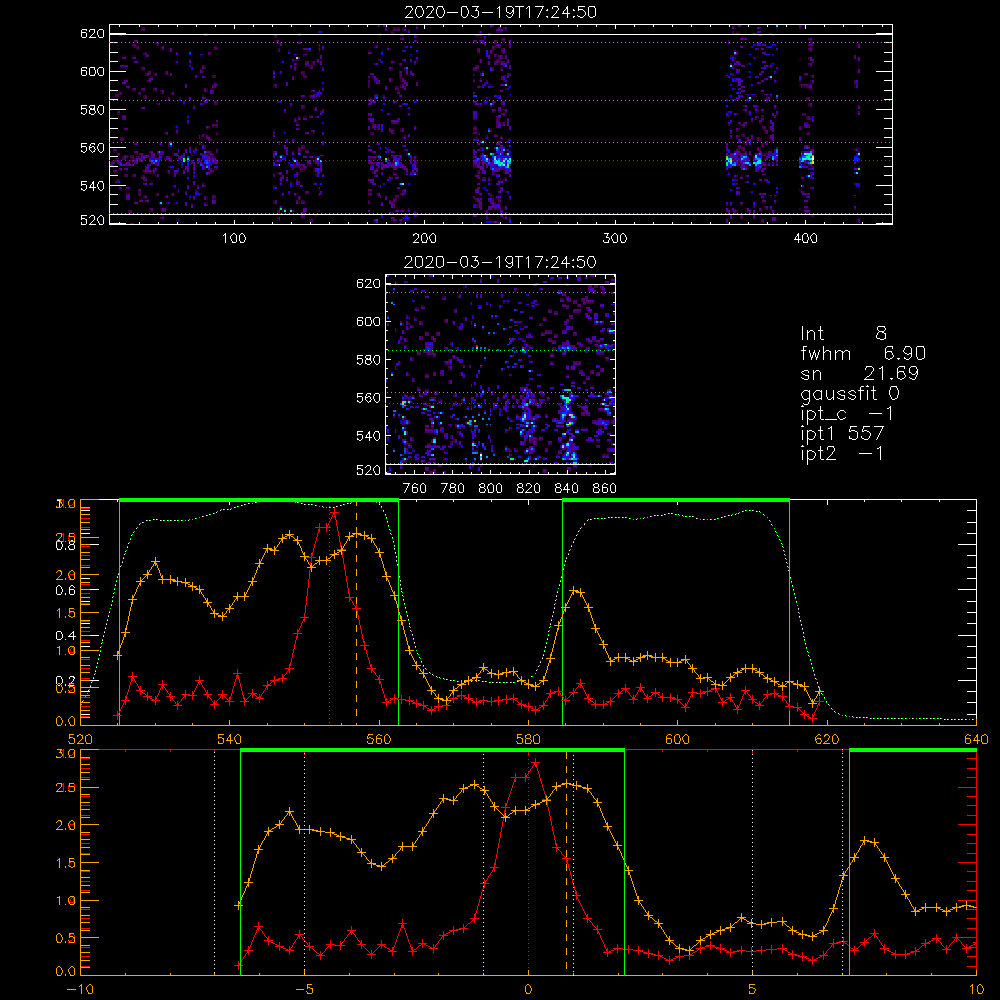Click the "ipt1 557" readout
The height and width of the screenshot is (1000, 1000).
[842, 434]
